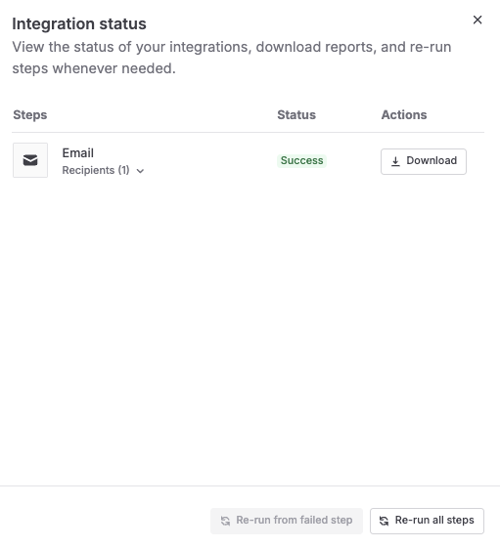Screen dimensions: 500x548
Task: Click the Email envelope icon
Action: [x=30, y=160]
